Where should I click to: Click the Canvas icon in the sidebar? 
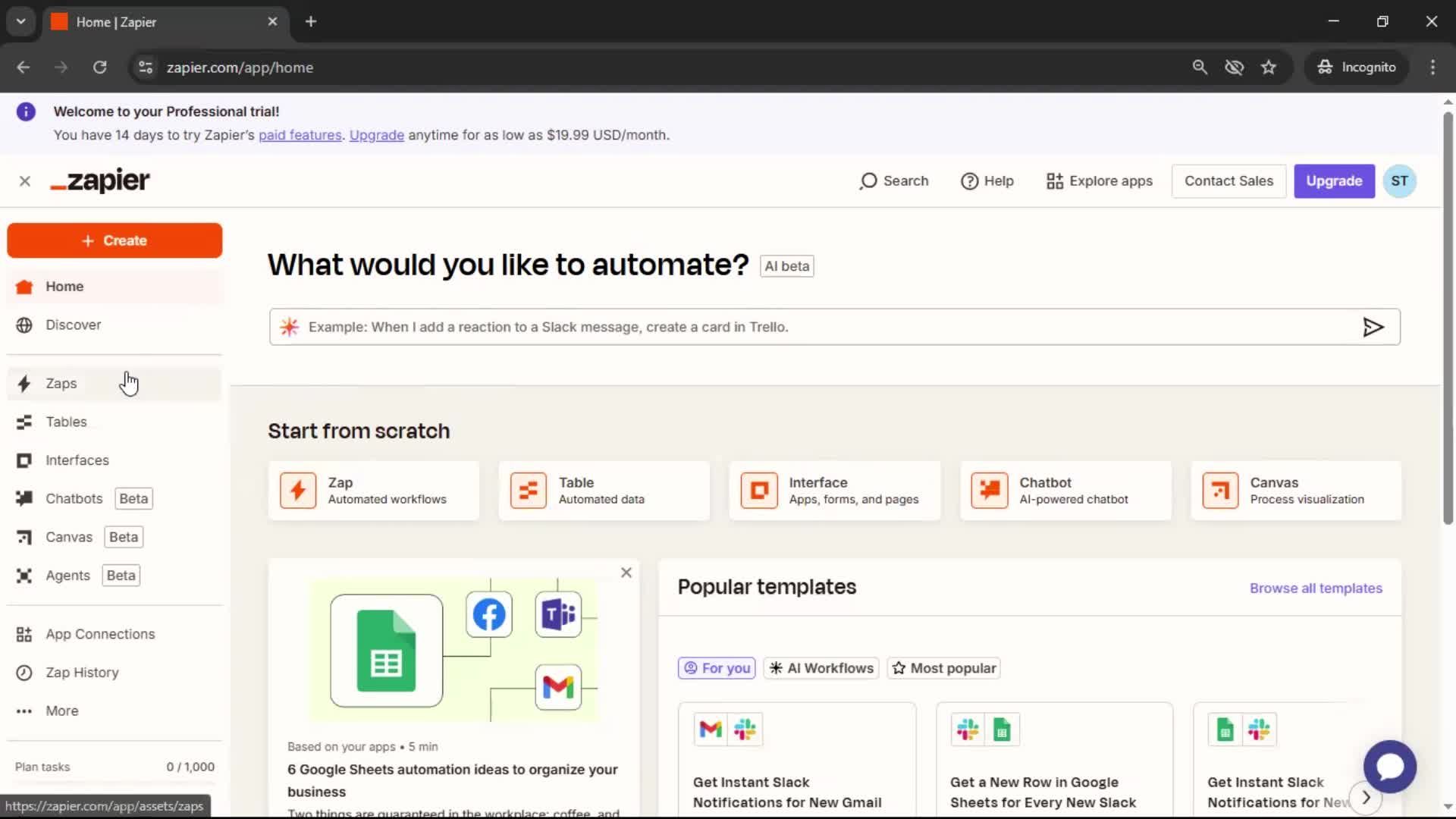pos(24,537)
